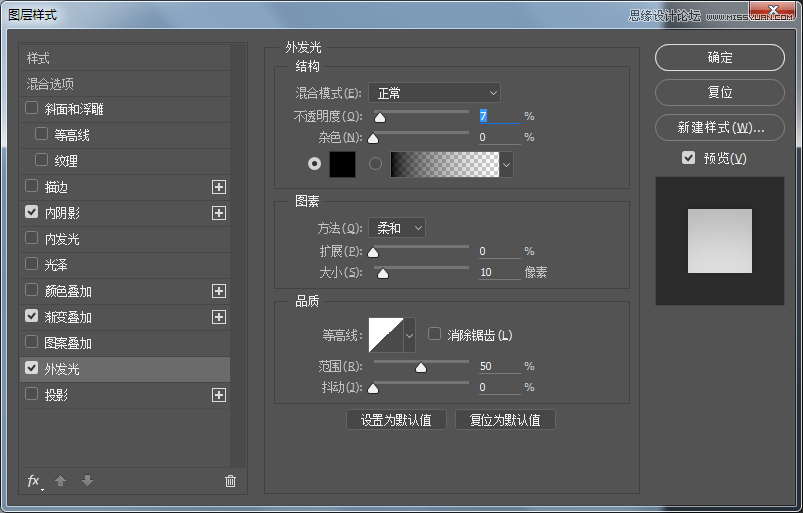Click the 抖动 value field
Image resolution: width=803 pixels, height=513 pixels.
point(500,388)
